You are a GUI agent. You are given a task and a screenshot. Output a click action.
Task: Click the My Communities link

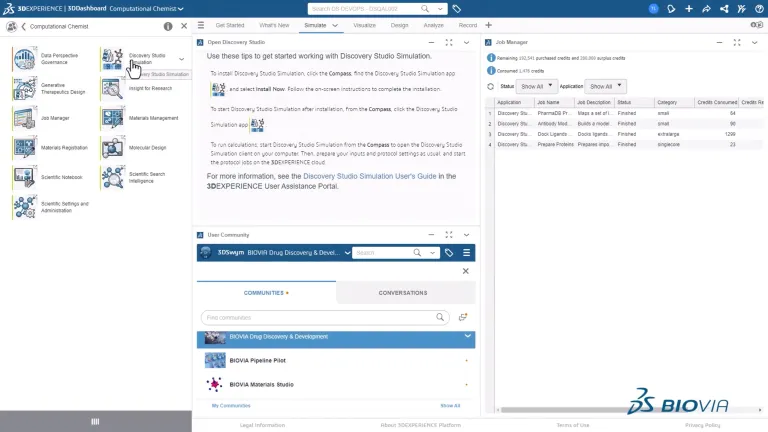(231, 406)
